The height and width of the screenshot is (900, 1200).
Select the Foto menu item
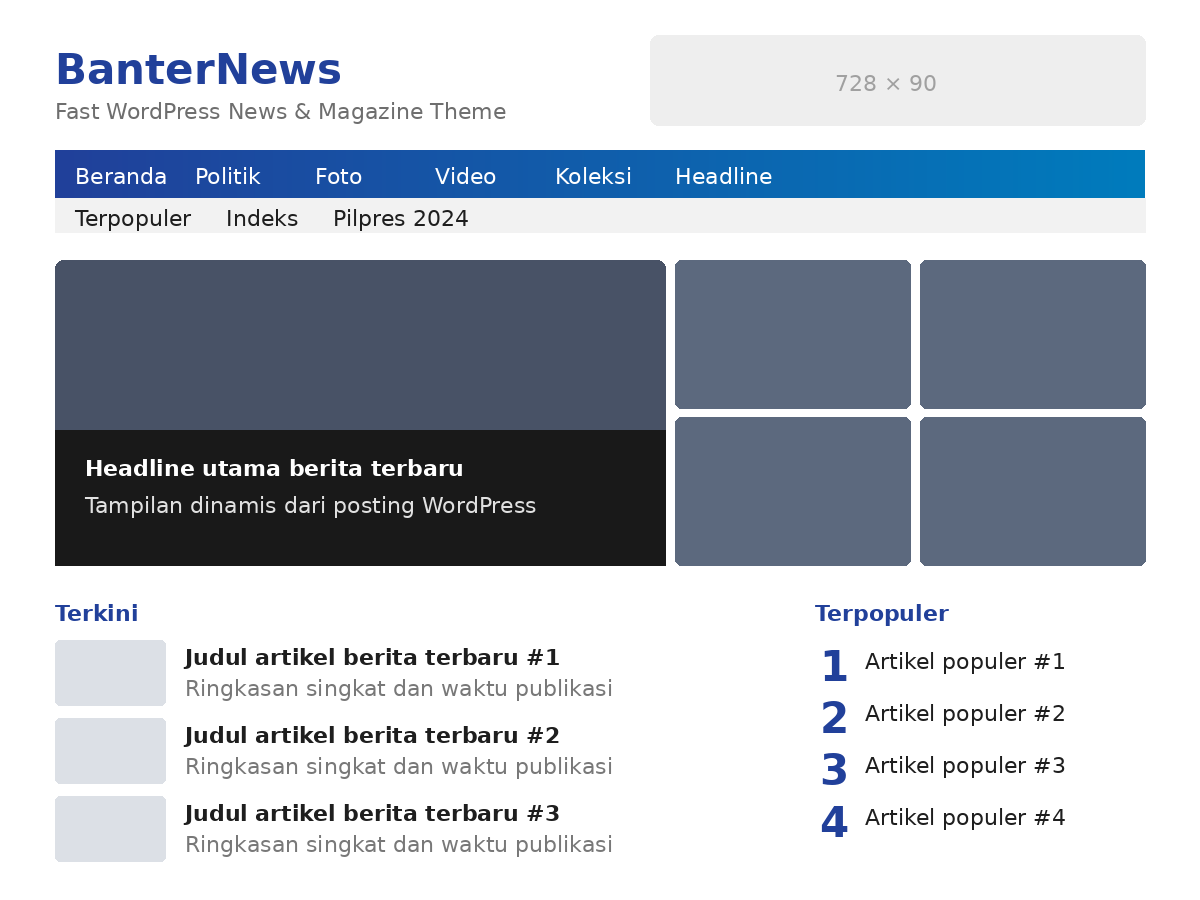[x=338, y=177]
